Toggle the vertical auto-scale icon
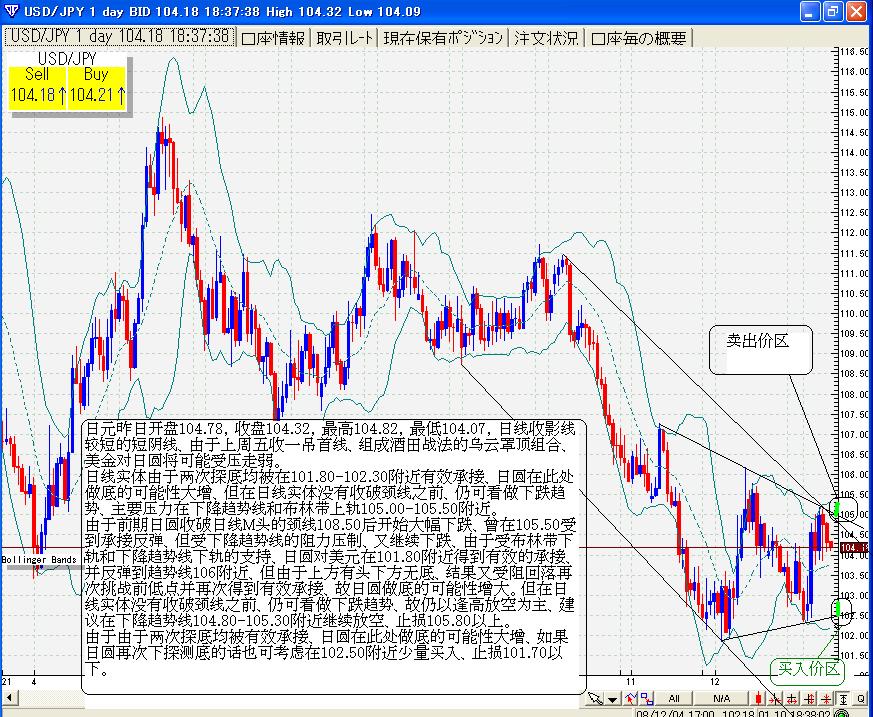The image size is (873, 717). click(843, 699)
